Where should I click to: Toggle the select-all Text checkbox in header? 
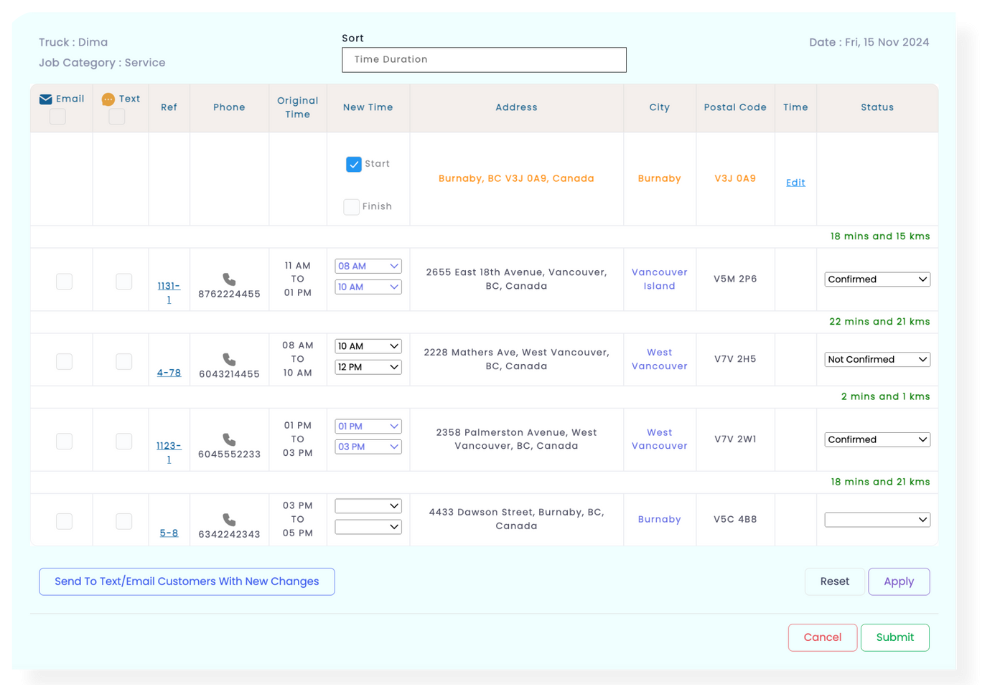coord(117,117)
